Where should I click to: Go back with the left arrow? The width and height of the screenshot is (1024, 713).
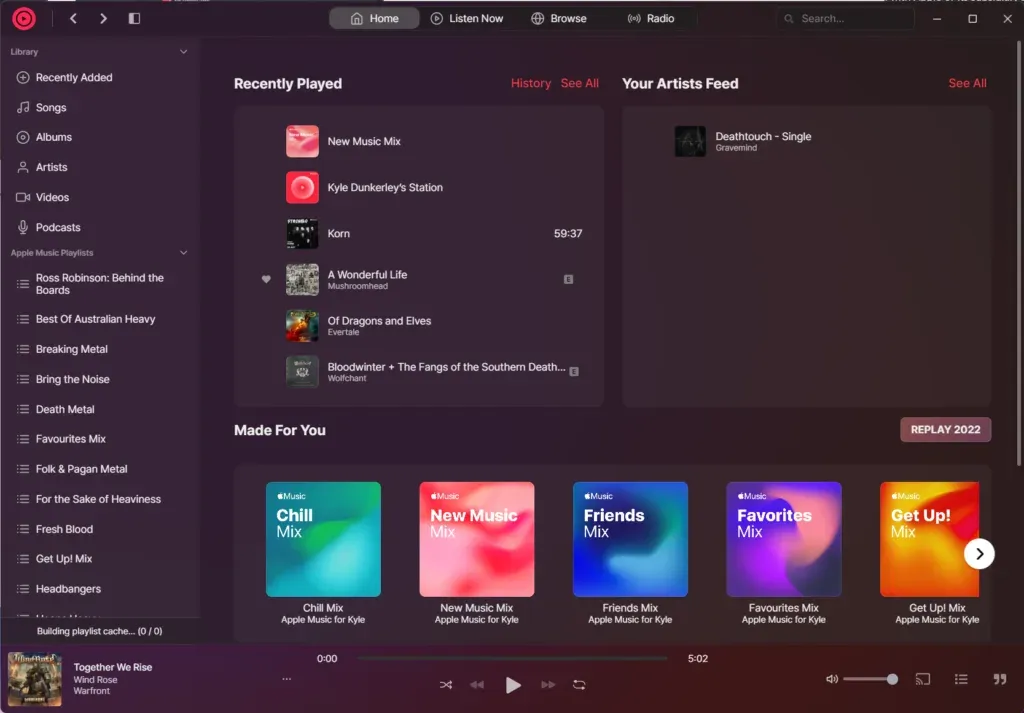tap(73, 18)
